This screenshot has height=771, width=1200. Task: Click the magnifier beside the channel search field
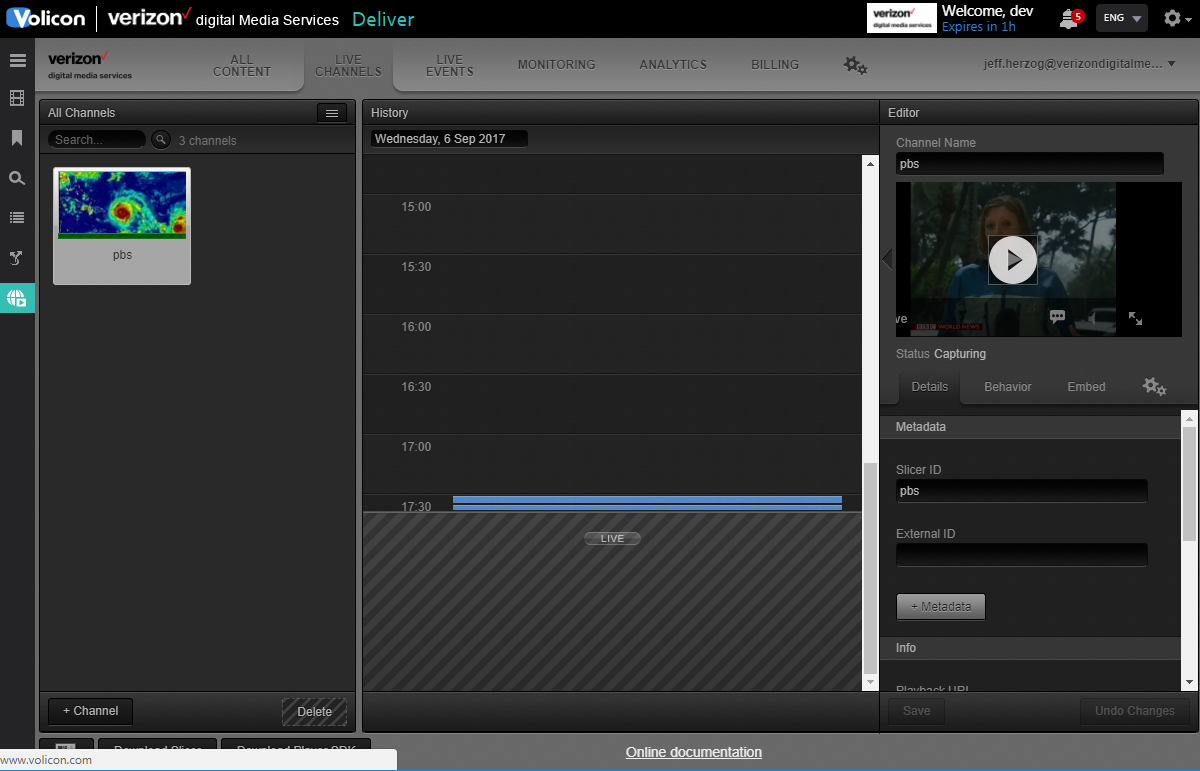pyautogui.click(x=161, y=140)
